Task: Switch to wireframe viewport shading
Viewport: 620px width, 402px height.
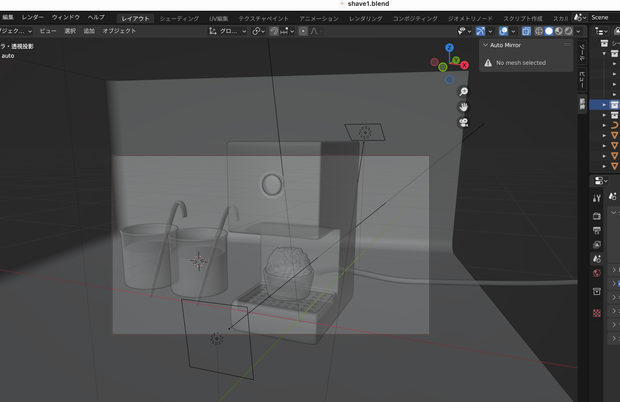Action: click(x=539, y=31)
